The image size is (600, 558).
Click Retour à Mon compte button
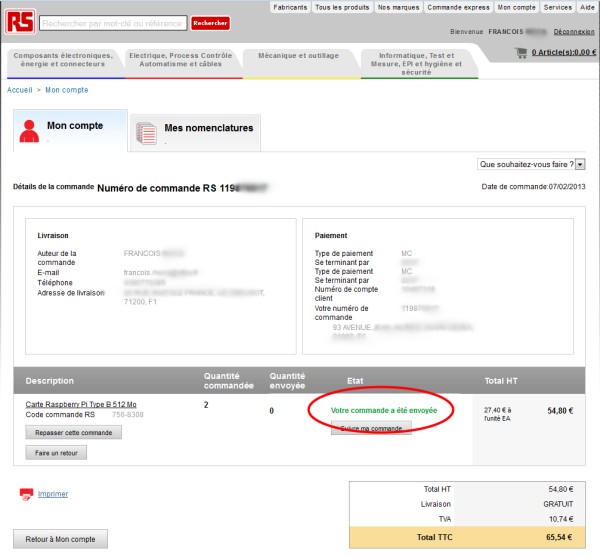tap(60, 539)
